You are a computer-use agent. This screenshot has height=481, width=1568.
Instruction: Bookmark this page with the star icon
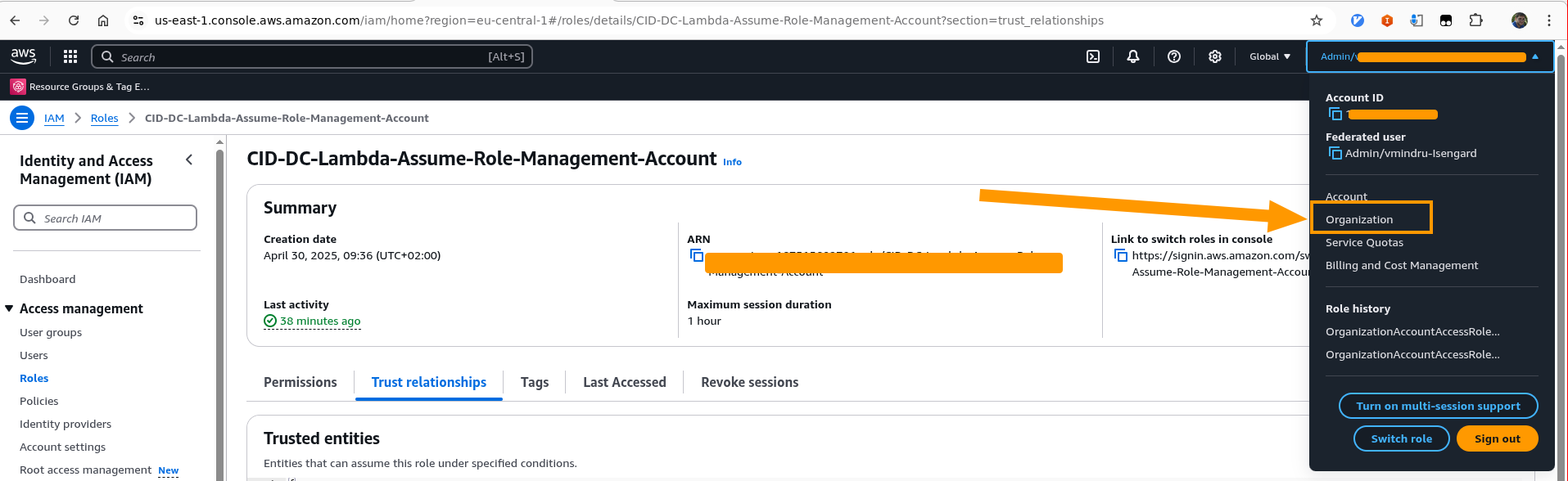(x=1317, y=20)
